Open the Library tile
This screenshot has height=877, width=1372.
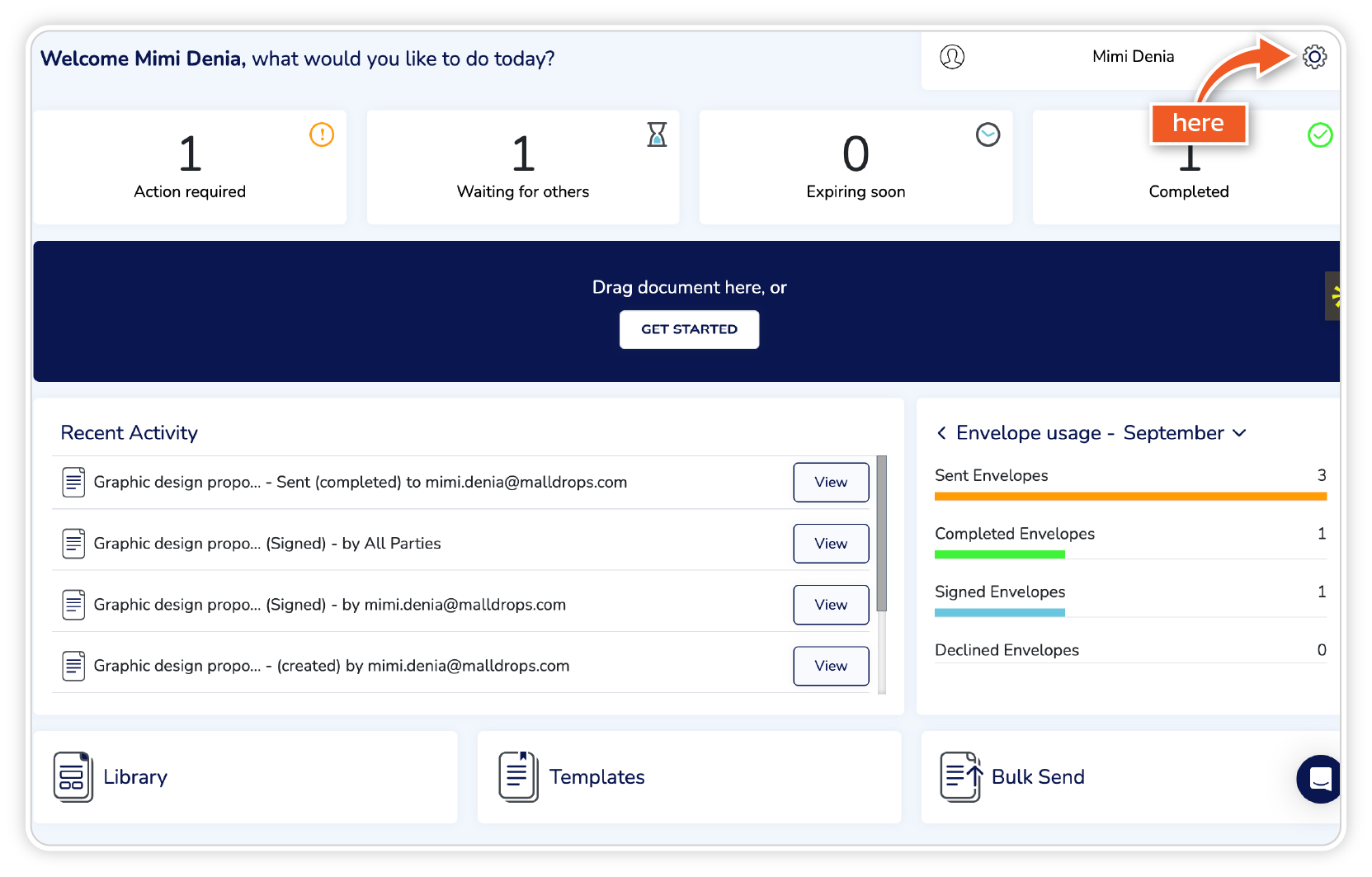point(246,777)
